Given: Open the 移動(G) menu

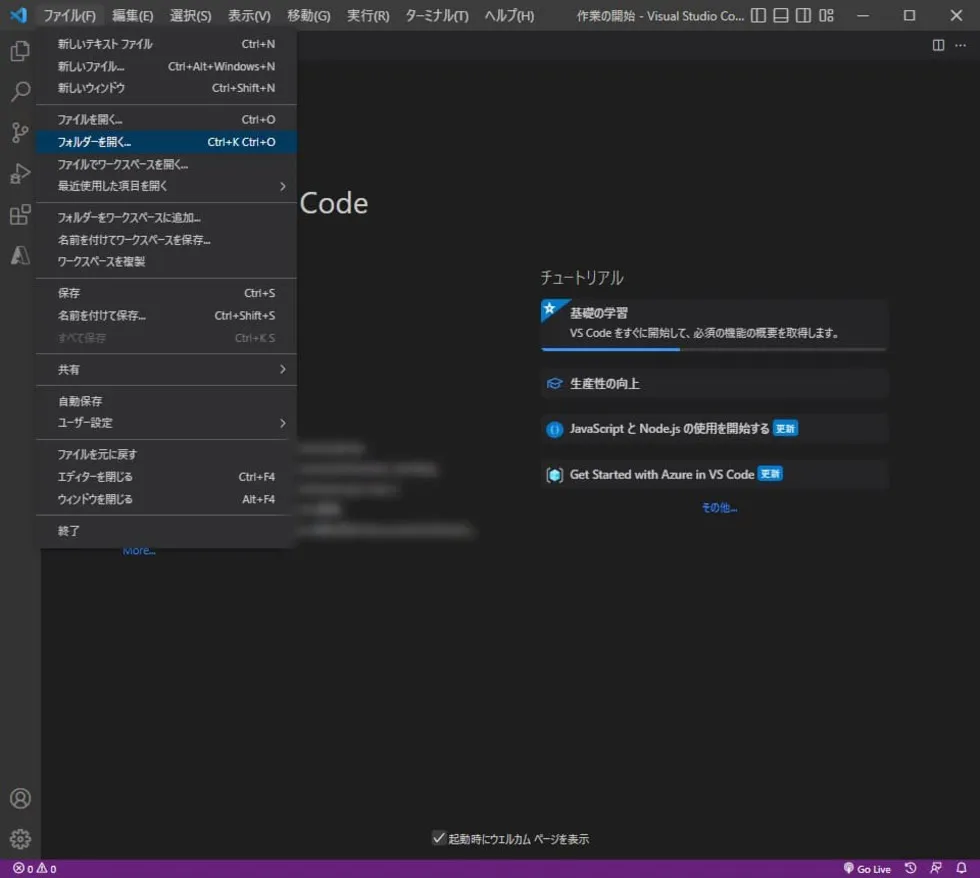Looking at the screenshot, I should click(x=309, y=16).
